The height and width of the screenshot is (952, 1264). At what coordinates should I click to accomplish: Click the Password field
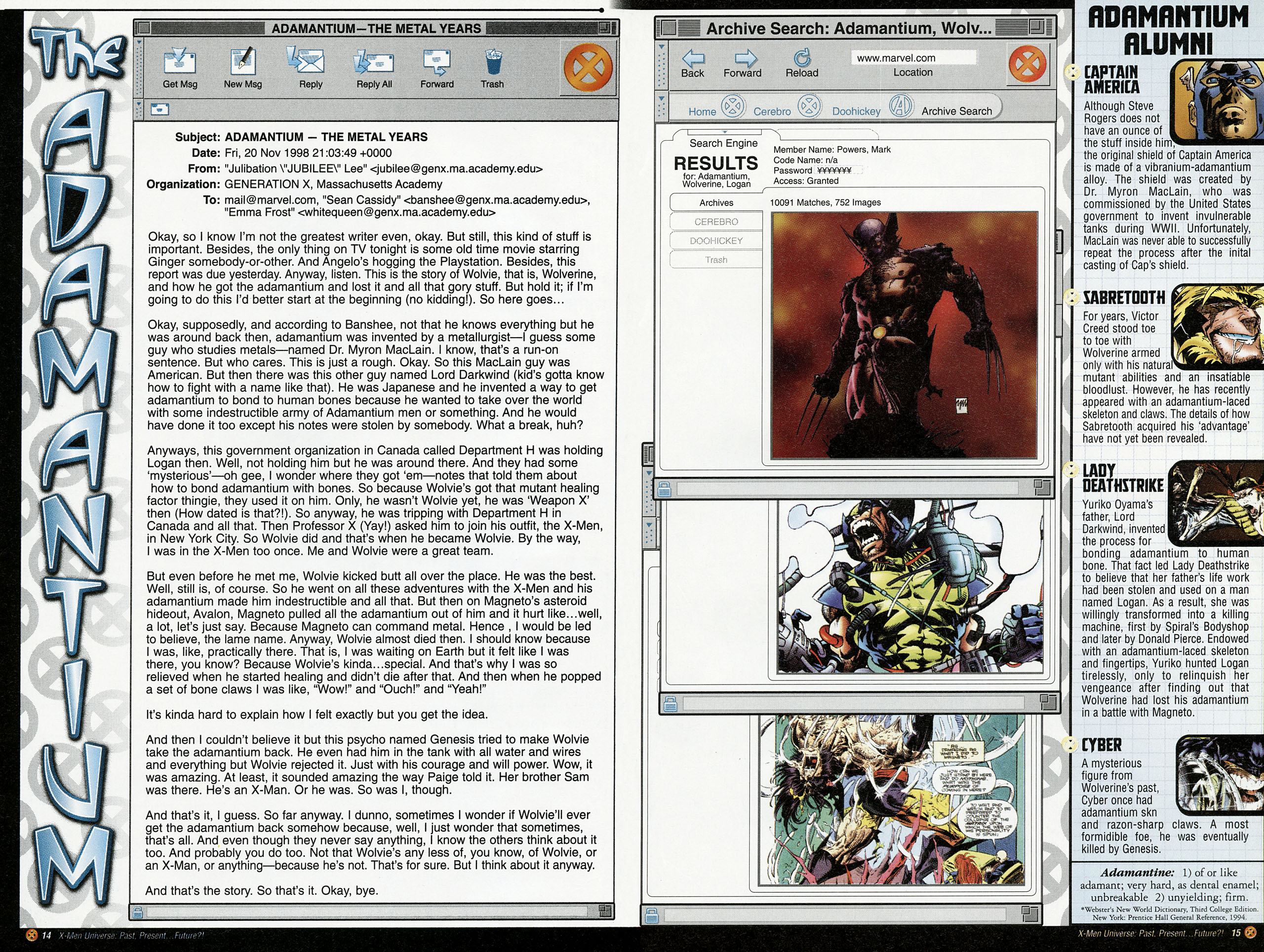tap(839, 170)
